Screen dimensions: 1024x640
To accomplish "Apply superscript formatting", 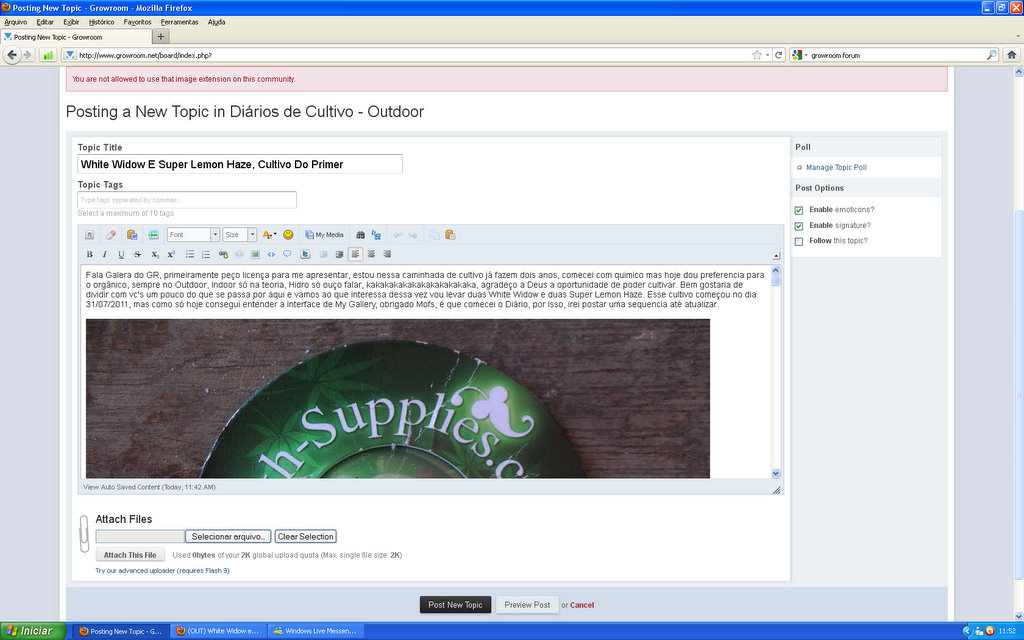I will (171, 254).
